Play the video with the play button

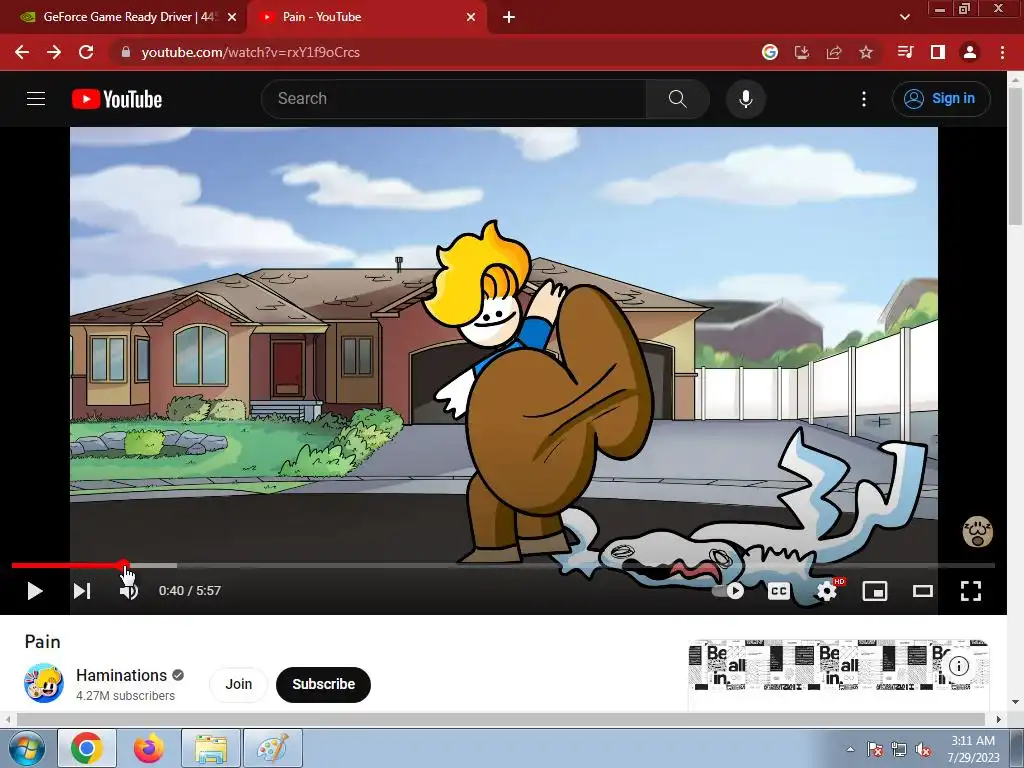tap(35, 591)
